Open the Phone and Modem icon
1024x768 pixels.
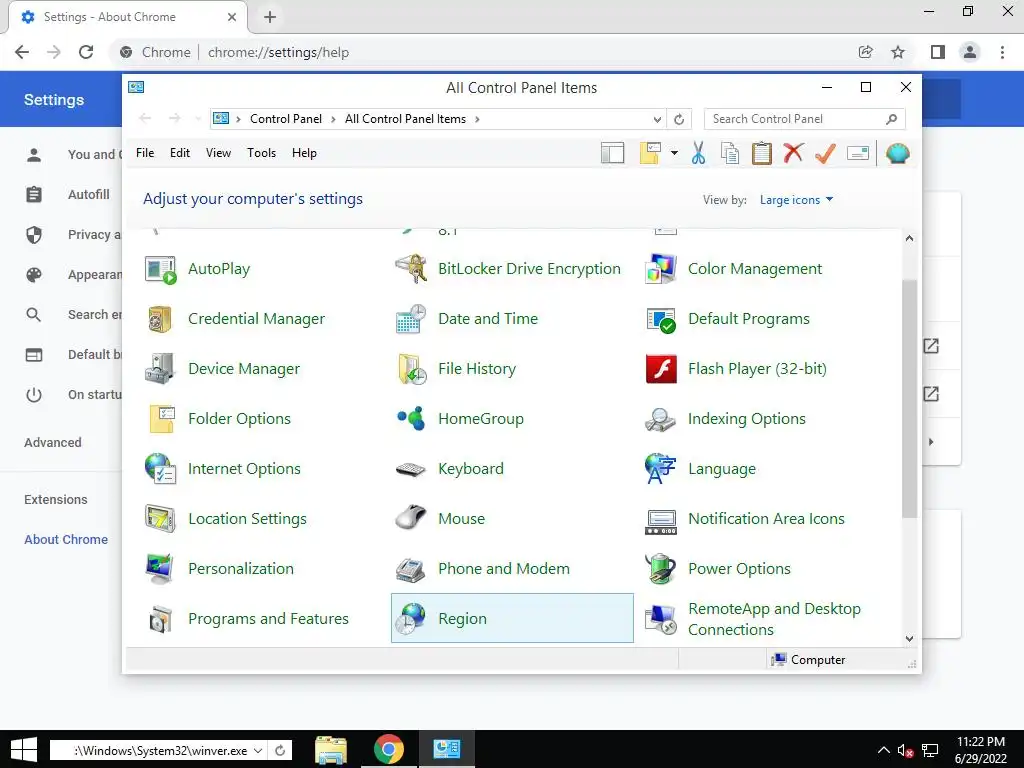coord(411,569)
